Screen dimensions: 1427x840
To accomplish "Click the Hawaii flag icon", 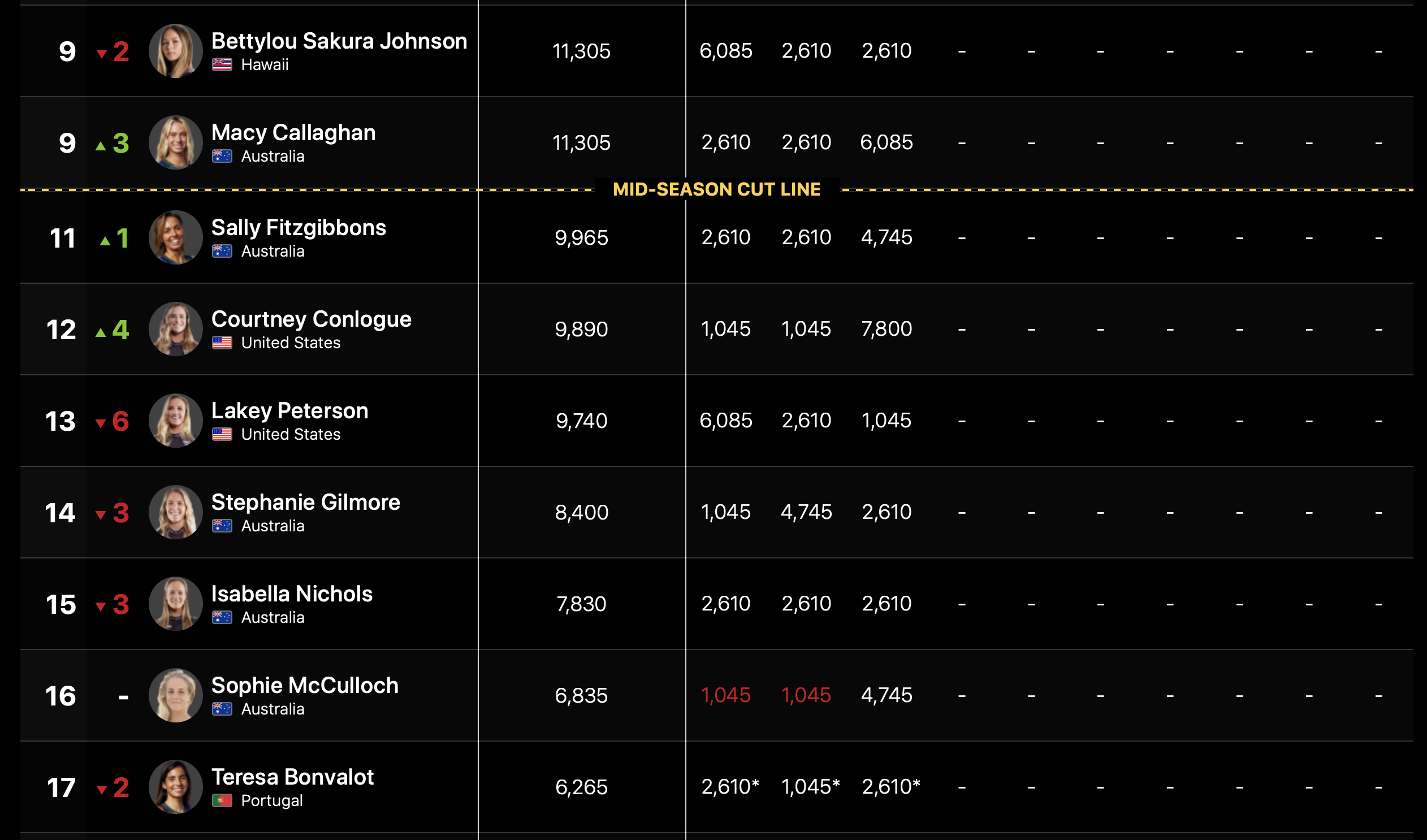I will tap(222, 65).
